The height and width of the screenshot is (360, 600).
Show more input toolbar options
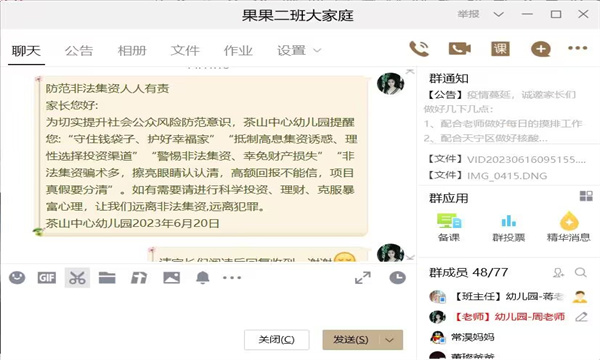232,278
